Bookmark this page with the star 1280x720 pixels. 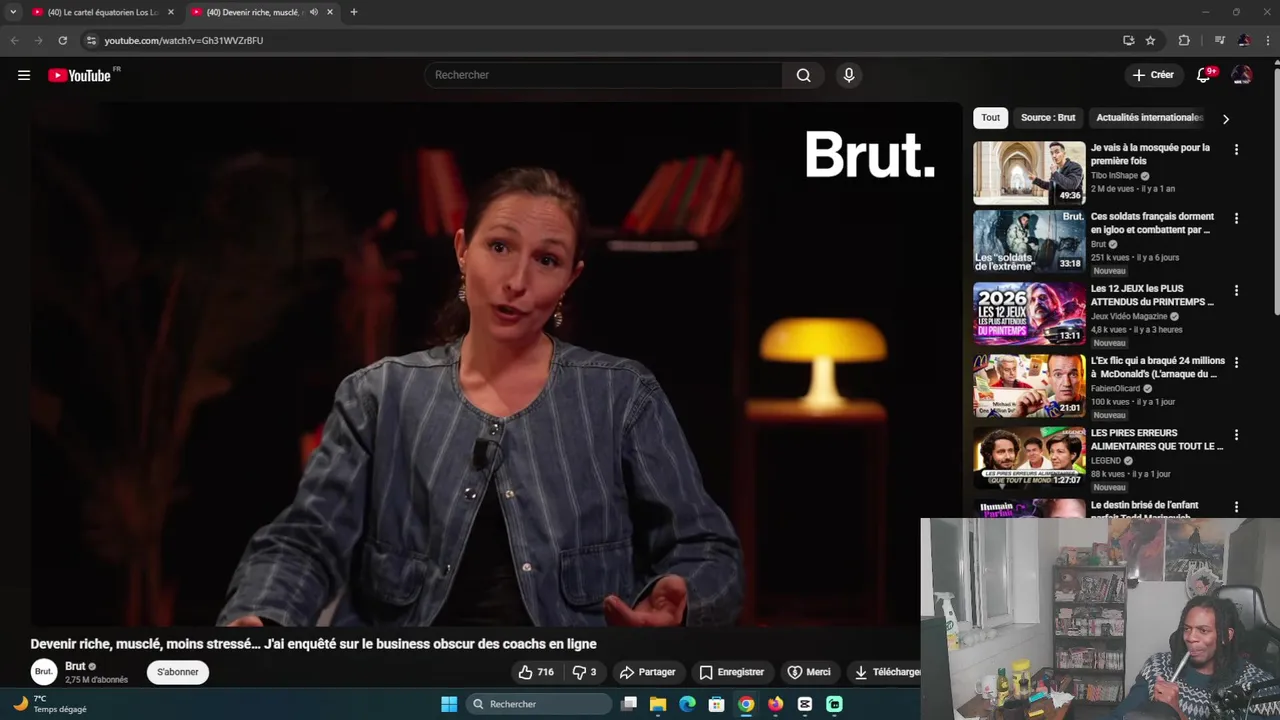1150,40
